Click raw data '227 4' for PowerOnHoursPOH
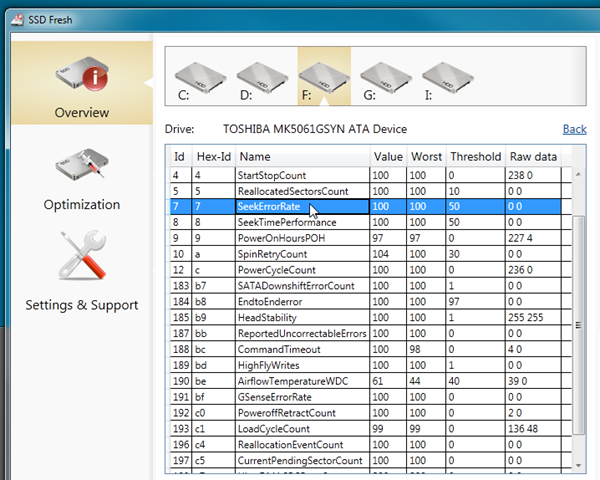 tap(520, 238)
